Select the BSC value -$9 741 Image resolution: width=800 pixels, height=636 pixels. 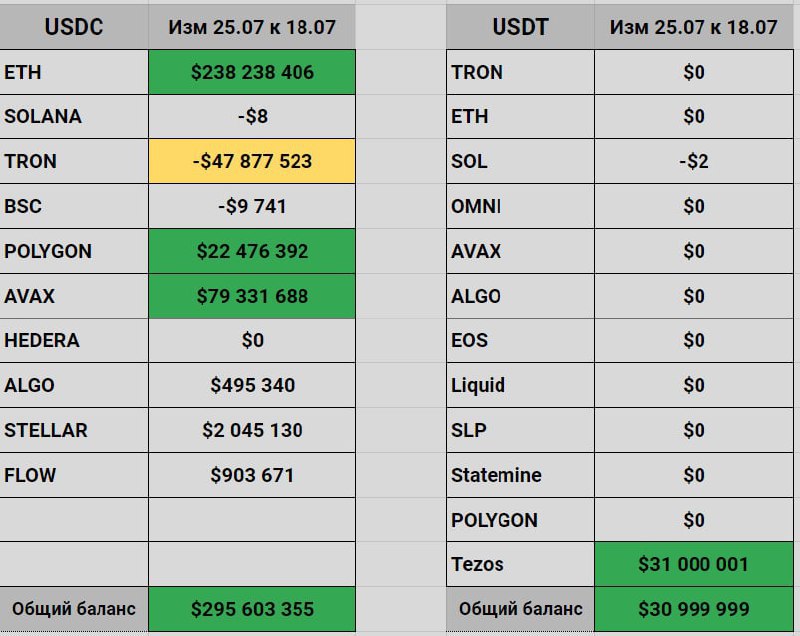[x=252, y=206]
